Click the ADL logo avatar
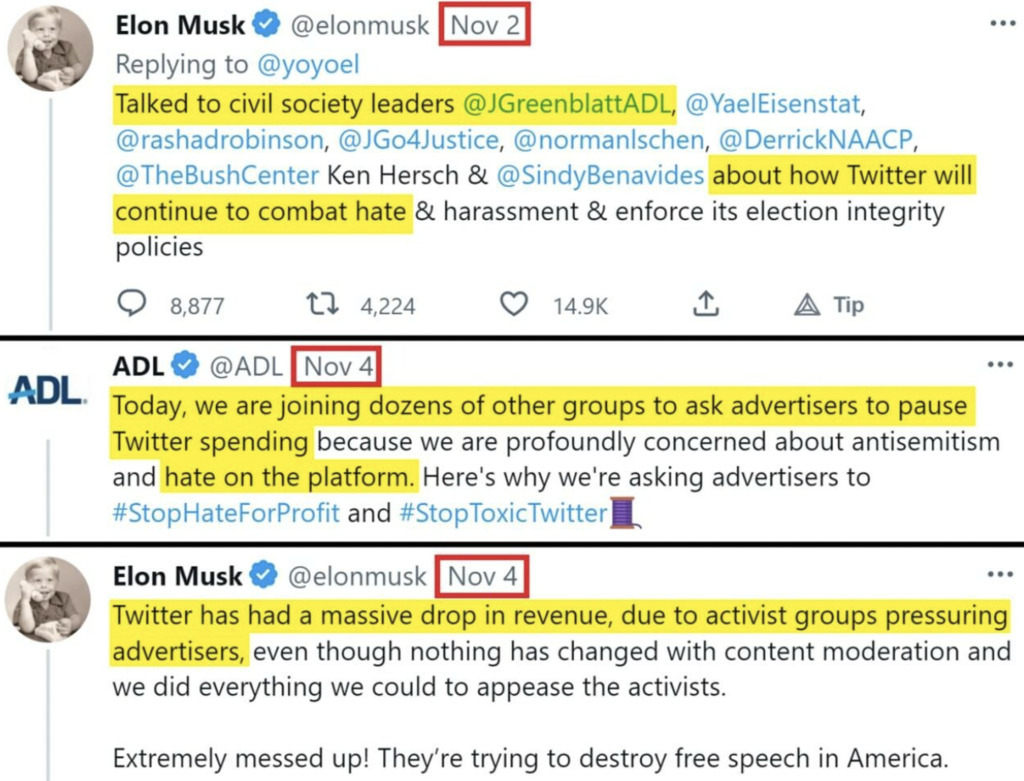The width and height of the screenshot is (1024, 781). (46, 390)
